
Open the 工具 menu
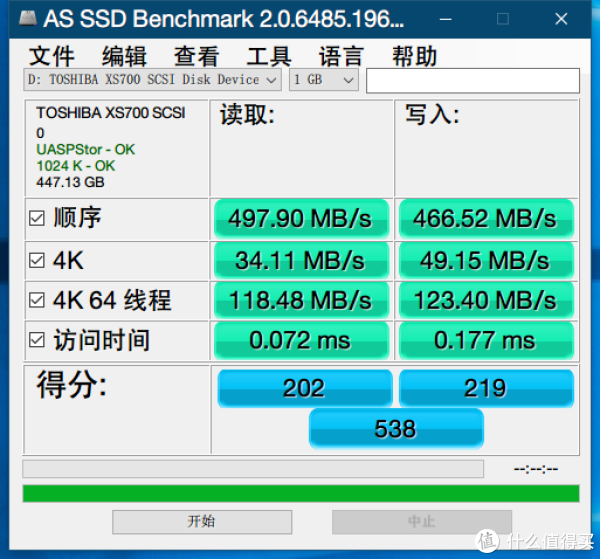[269, 56]
